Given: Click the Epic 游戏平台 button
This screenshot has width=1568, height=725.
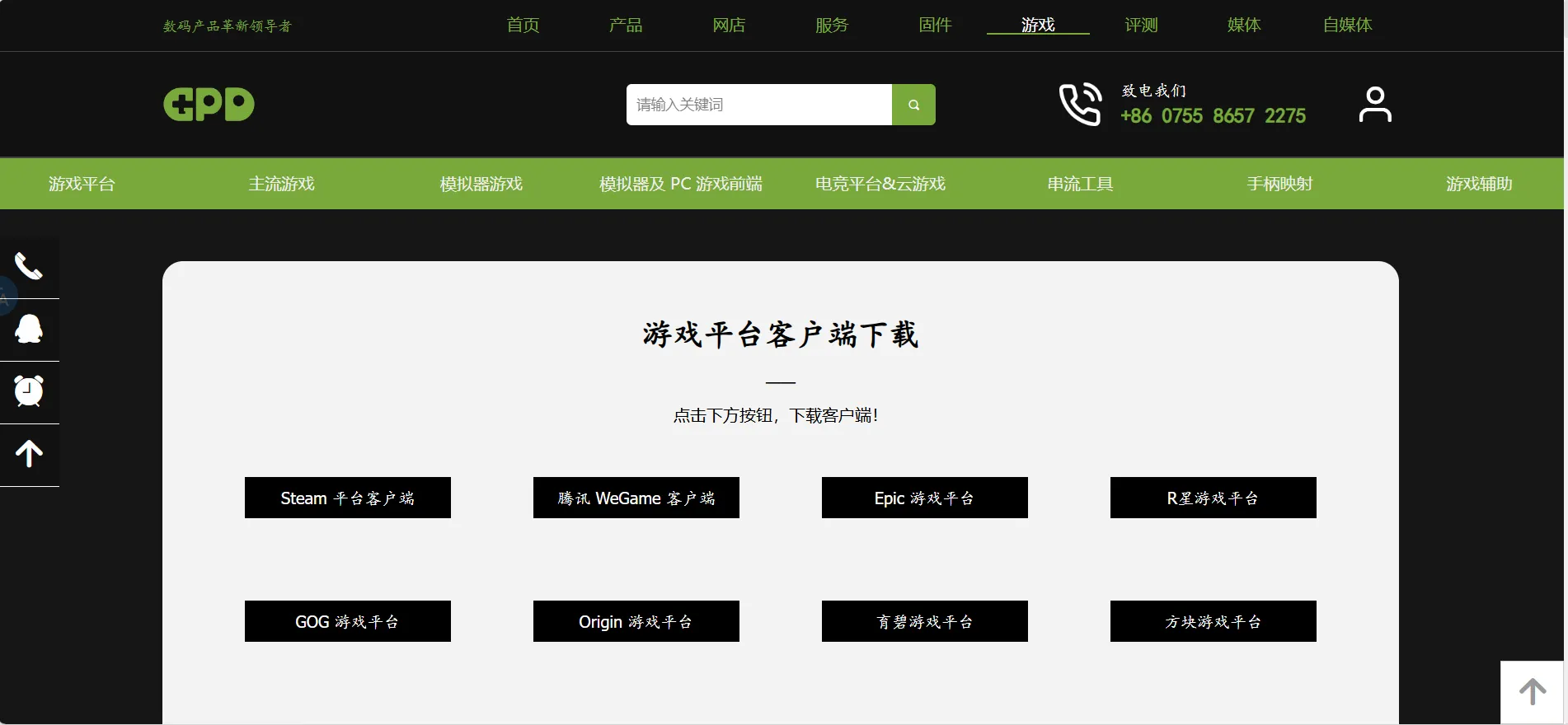Looking at the screenshot, I should [x=925, y=498].
